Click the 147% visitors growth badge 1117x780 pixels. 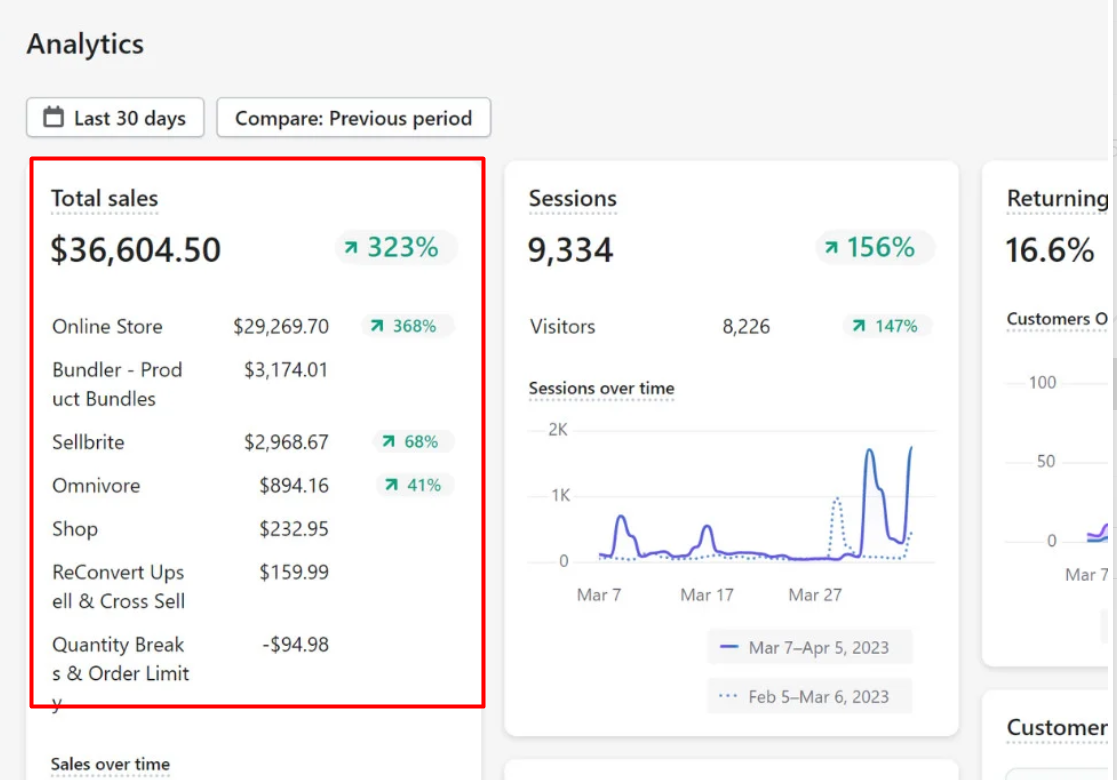[886, 326]
